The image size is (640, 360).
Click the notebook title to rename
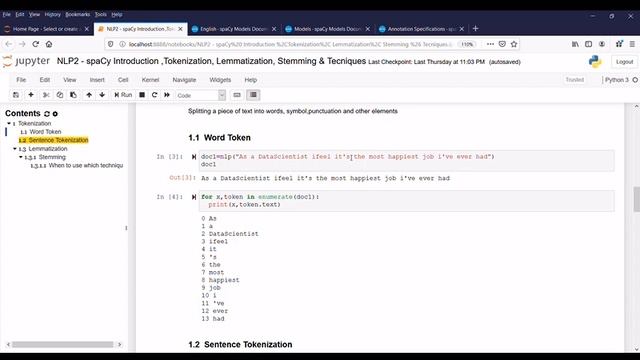click(x=211, y=61)
